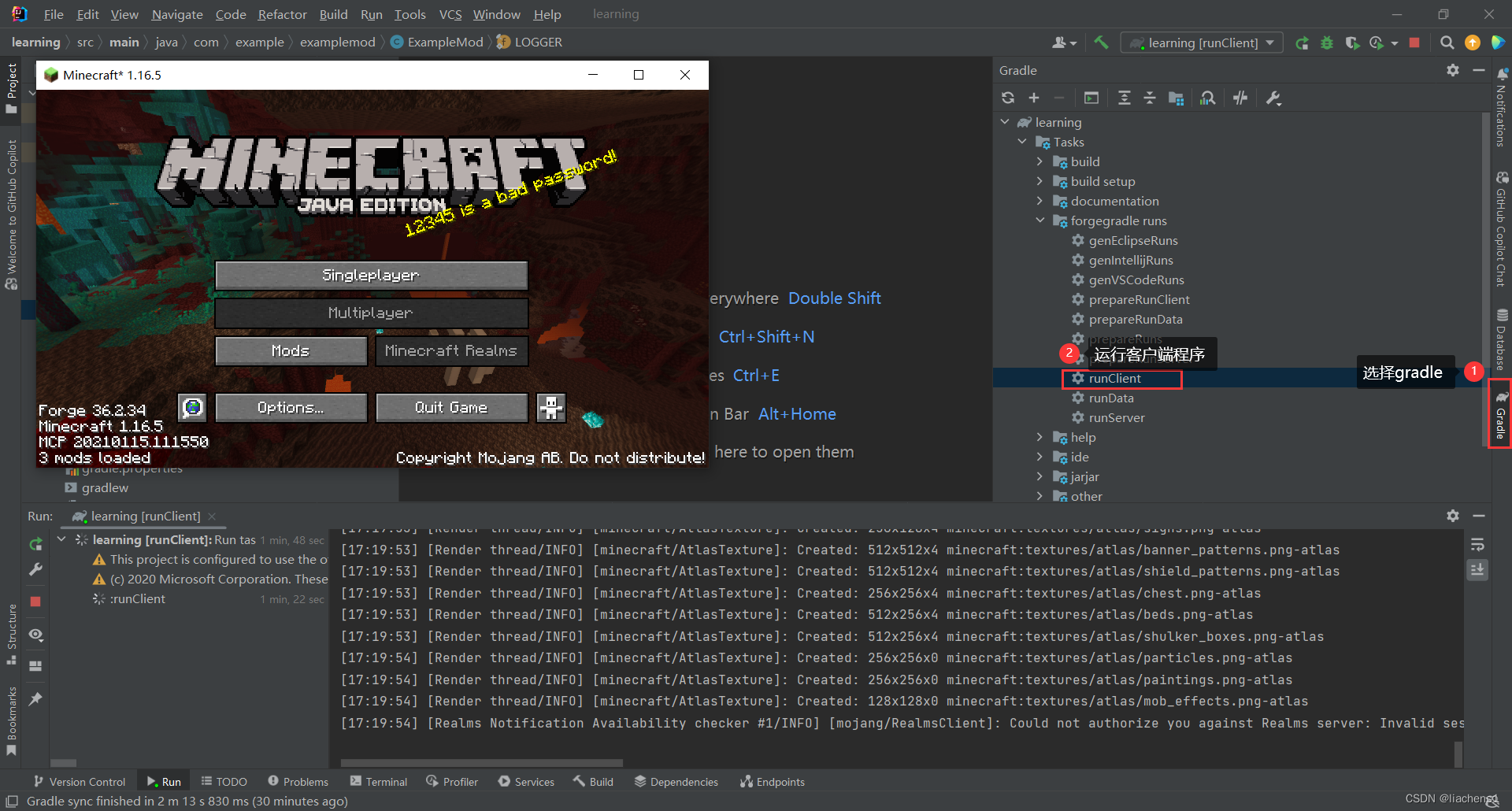The height and width of the screenshot is (811, 1512).
Task: Open run configuration learning [runClient] dropdown
Action: coord(1202,43)
